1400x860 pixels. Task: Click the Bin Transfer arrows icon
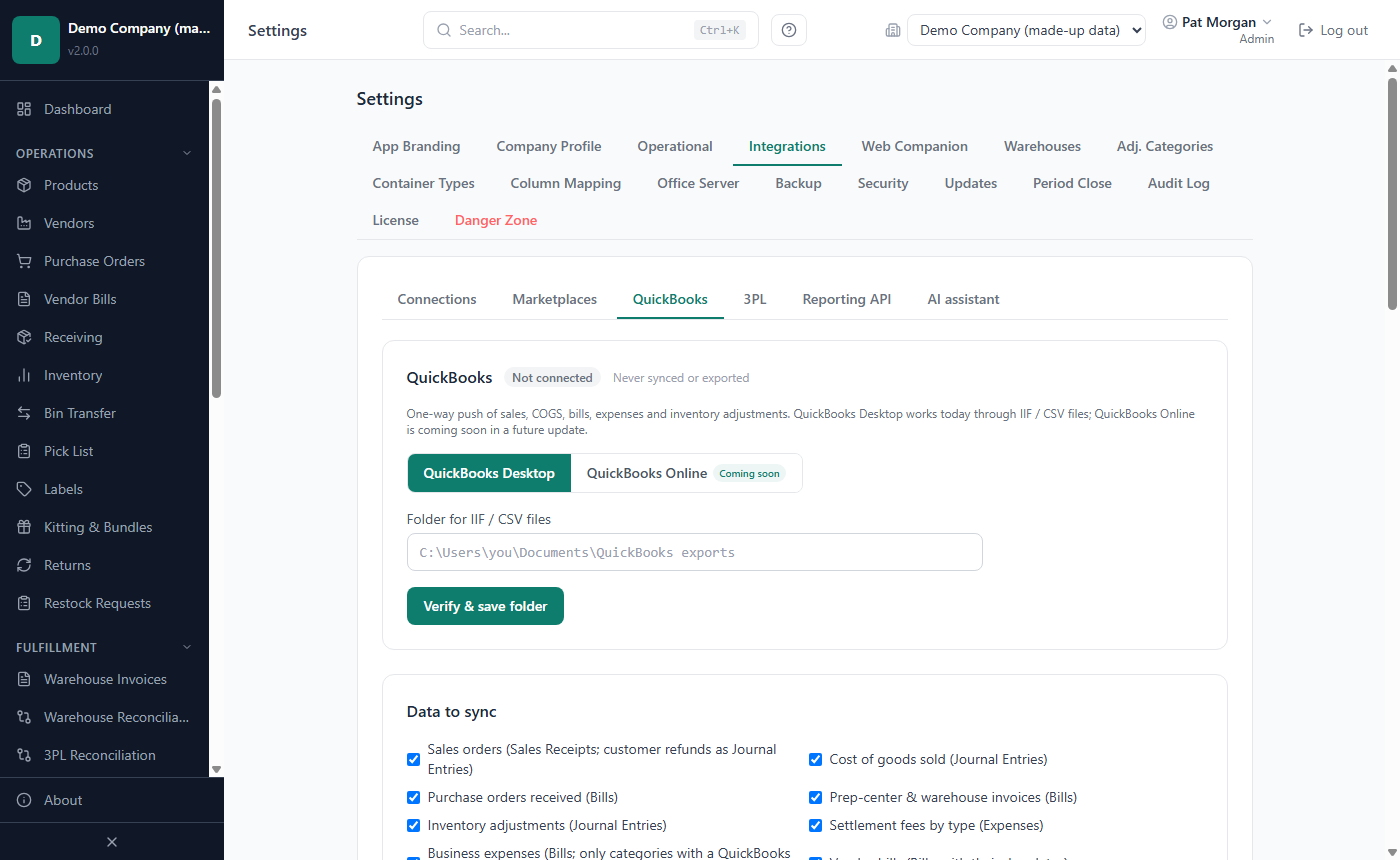(x=24, y=413)
